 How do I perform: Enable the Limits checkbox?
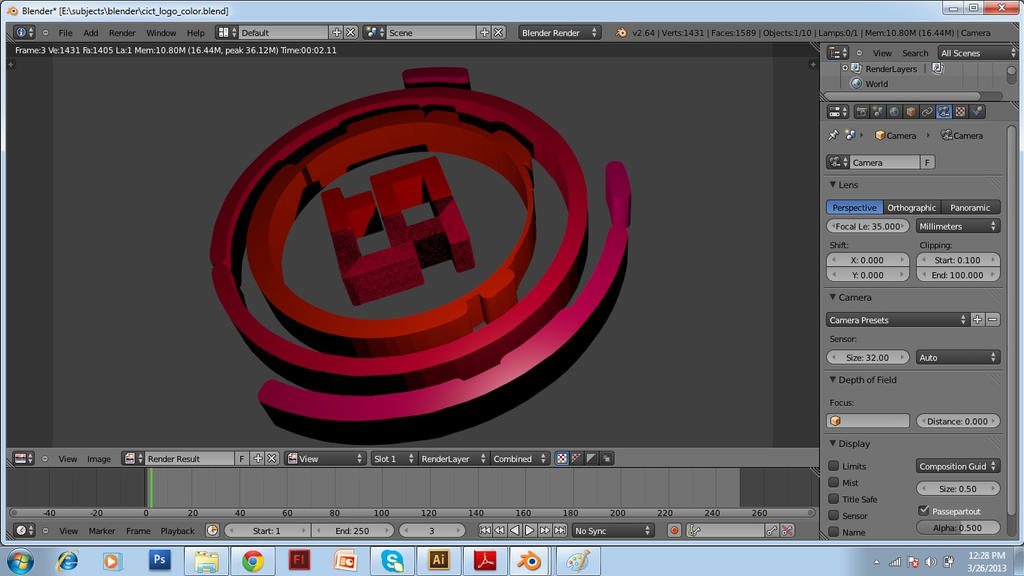pos(833,466)
